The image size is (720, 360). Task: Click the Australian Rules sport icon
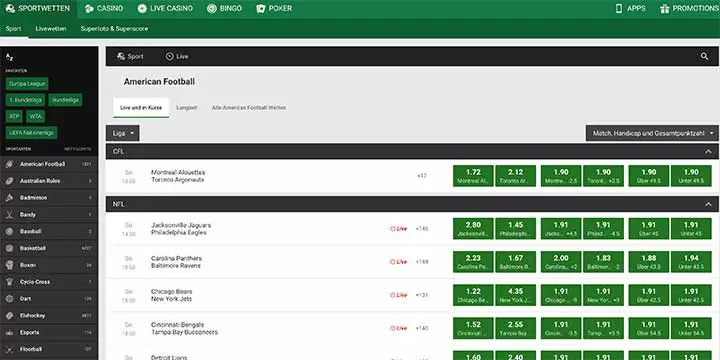pyautogui.click(x=9, y=181)
